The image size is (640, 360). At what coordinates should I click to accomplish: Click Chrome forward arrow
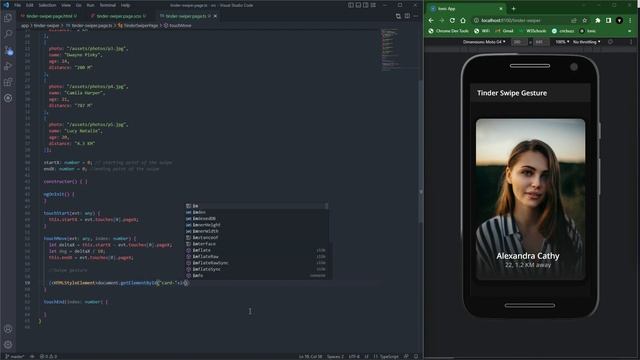coord(442,20)
